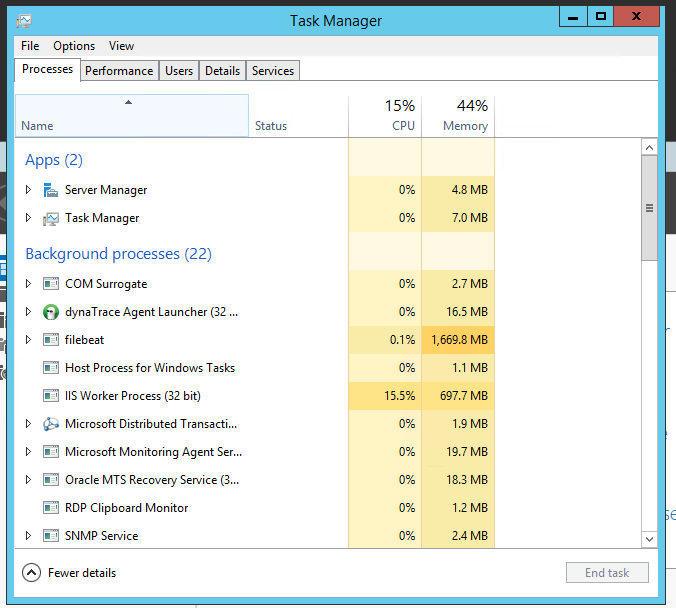This screenshot has width=676, height=608.
Task: Click the dynaTrace Agent Launcher icon
Action: click(51, 312)
